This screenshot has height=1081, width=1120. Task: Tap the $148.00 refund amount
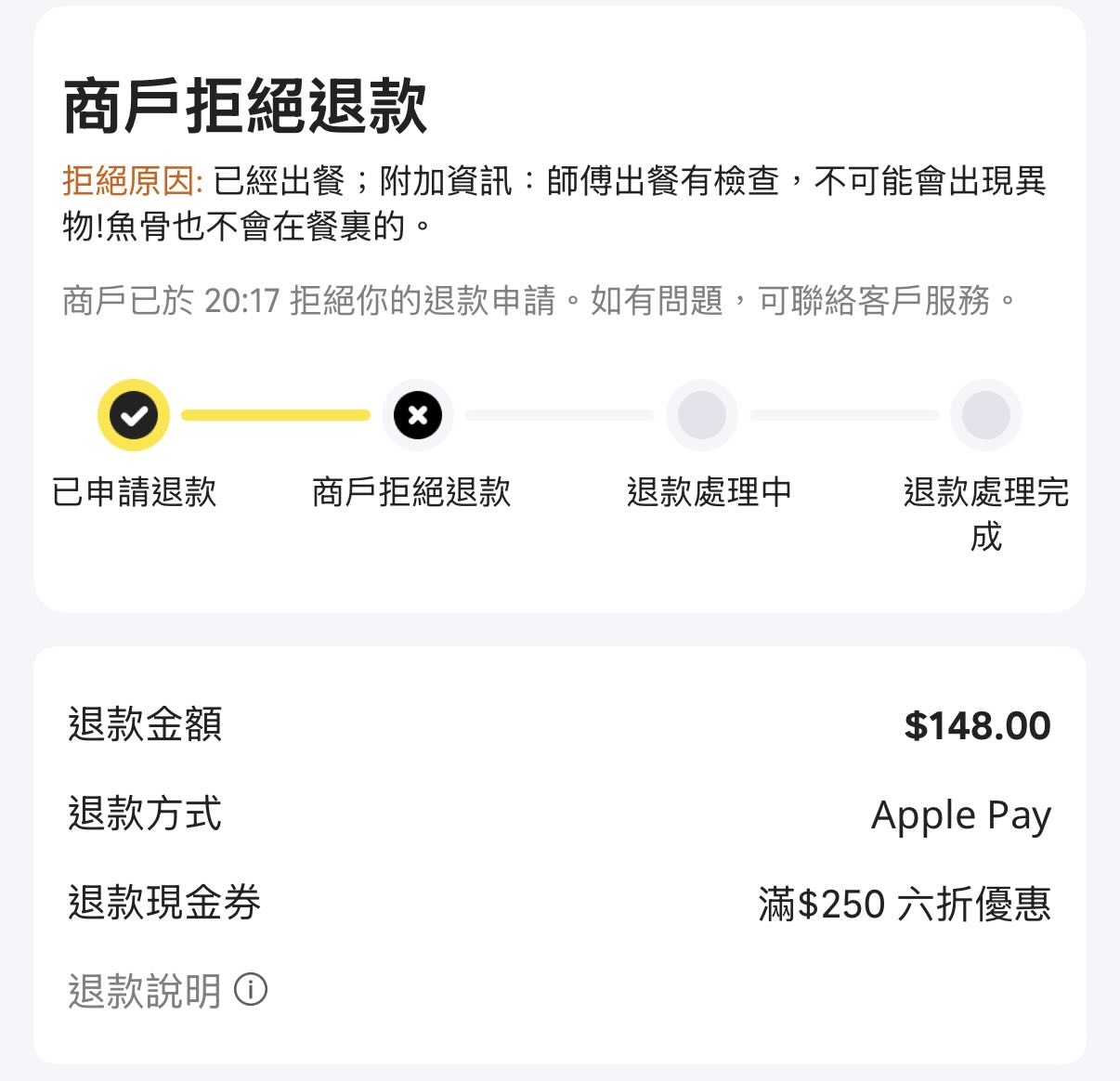click(977, 726)
